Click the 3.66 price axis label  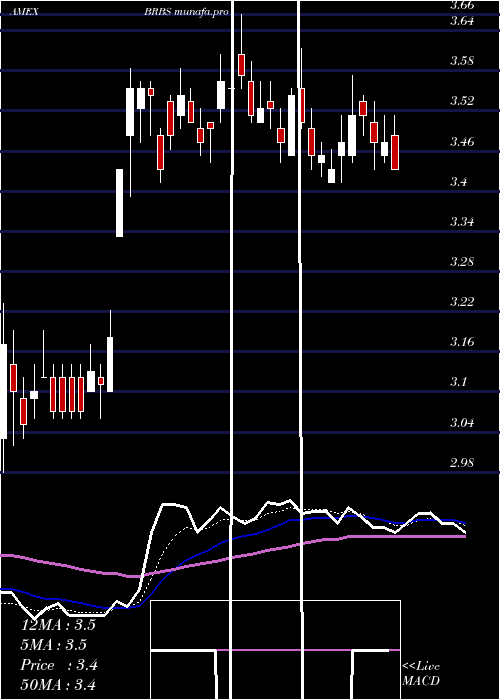click(x=462, y=5)
